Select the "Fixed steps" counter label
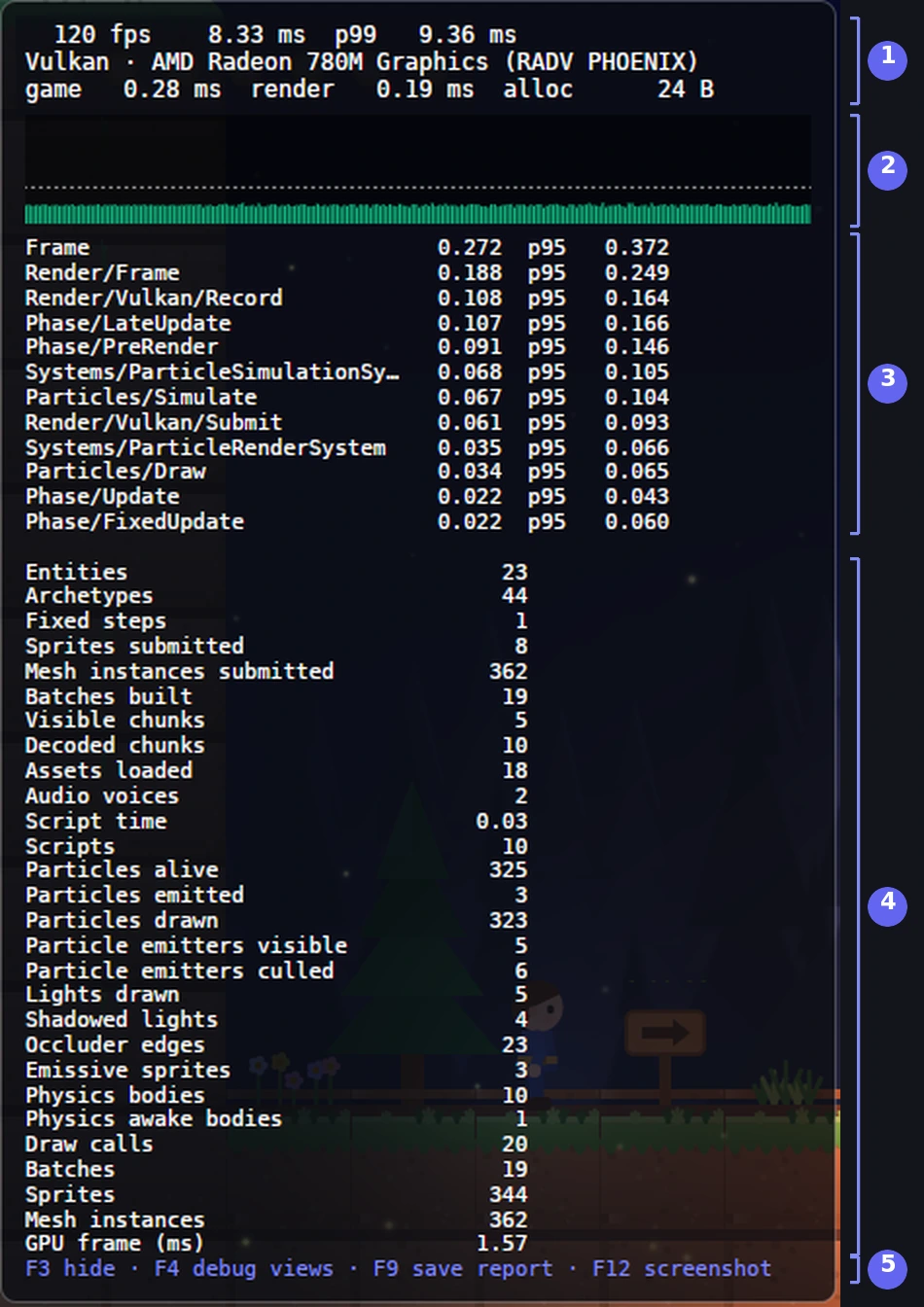The width and height of the screenshot is (924, 1307). (x=95, y=621)
